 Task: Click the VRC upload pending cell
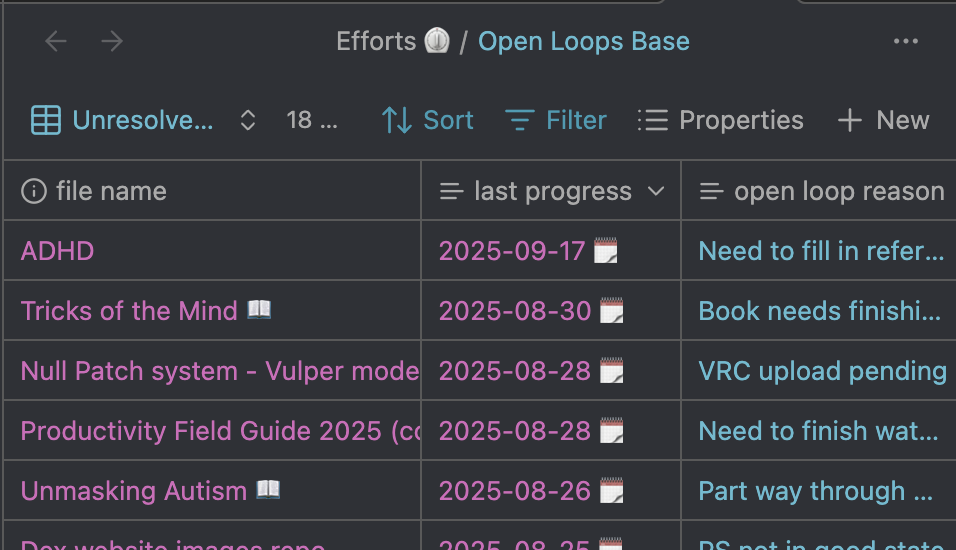[822, 371]
